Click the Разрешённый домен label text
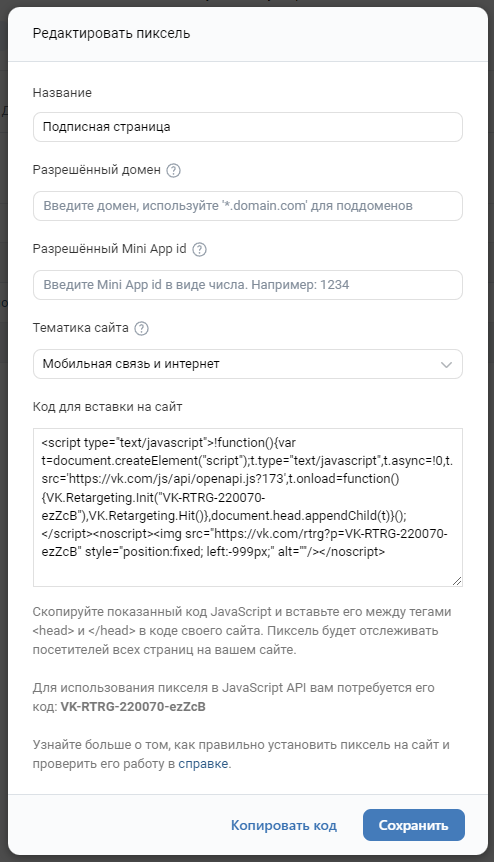Screen dimensions: 494x862 (97, 170)
